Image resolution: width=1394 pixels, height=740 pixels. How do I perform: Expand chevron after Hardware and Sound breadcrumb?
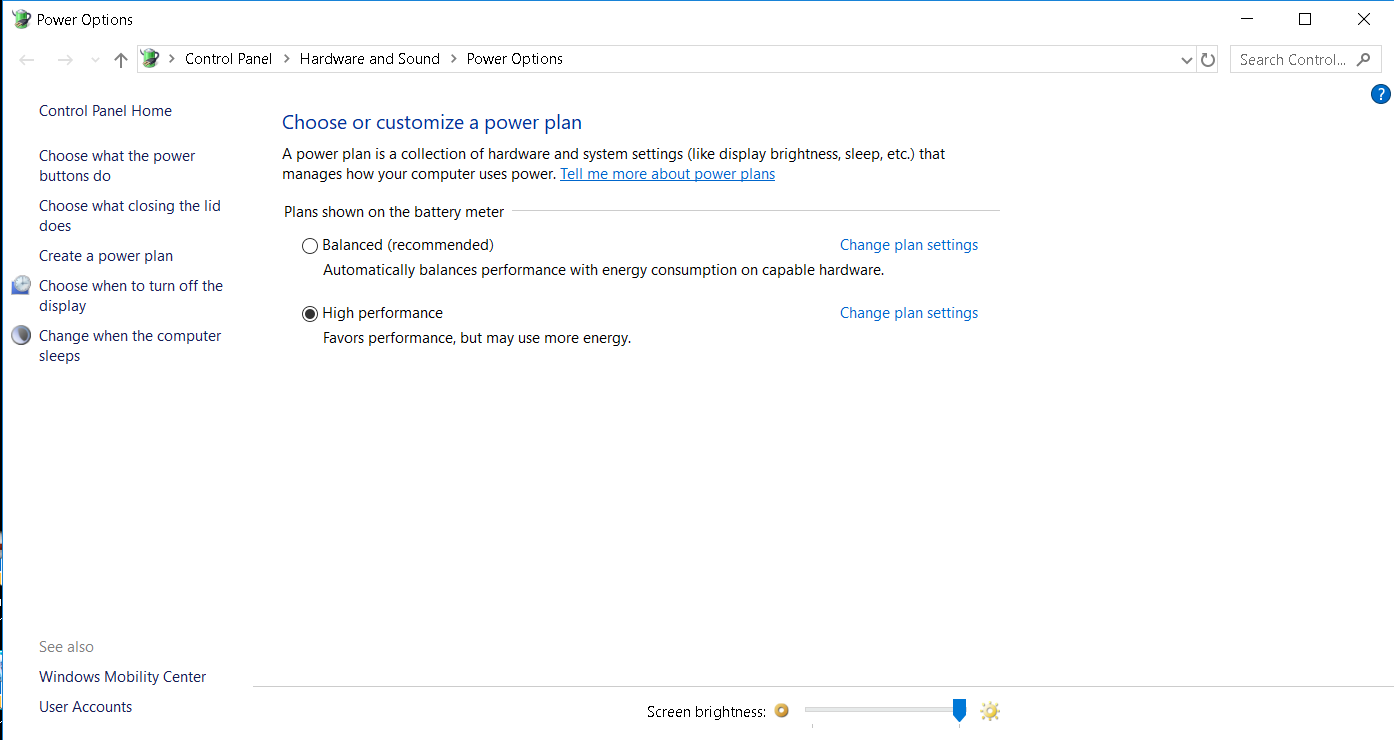(x=453, y=59)
